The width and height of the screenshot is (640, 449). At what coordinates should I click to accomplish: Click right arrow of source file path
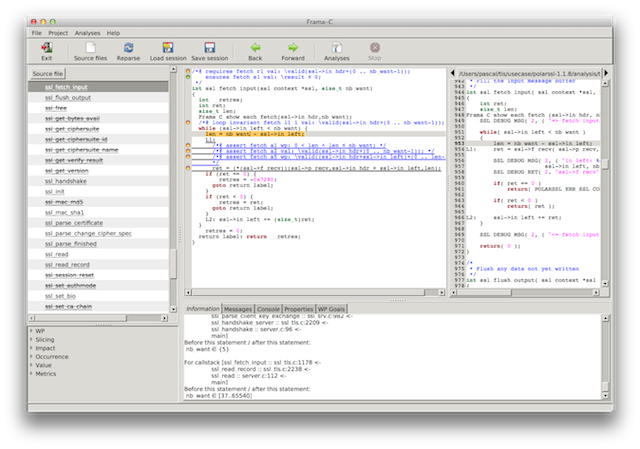606,73
